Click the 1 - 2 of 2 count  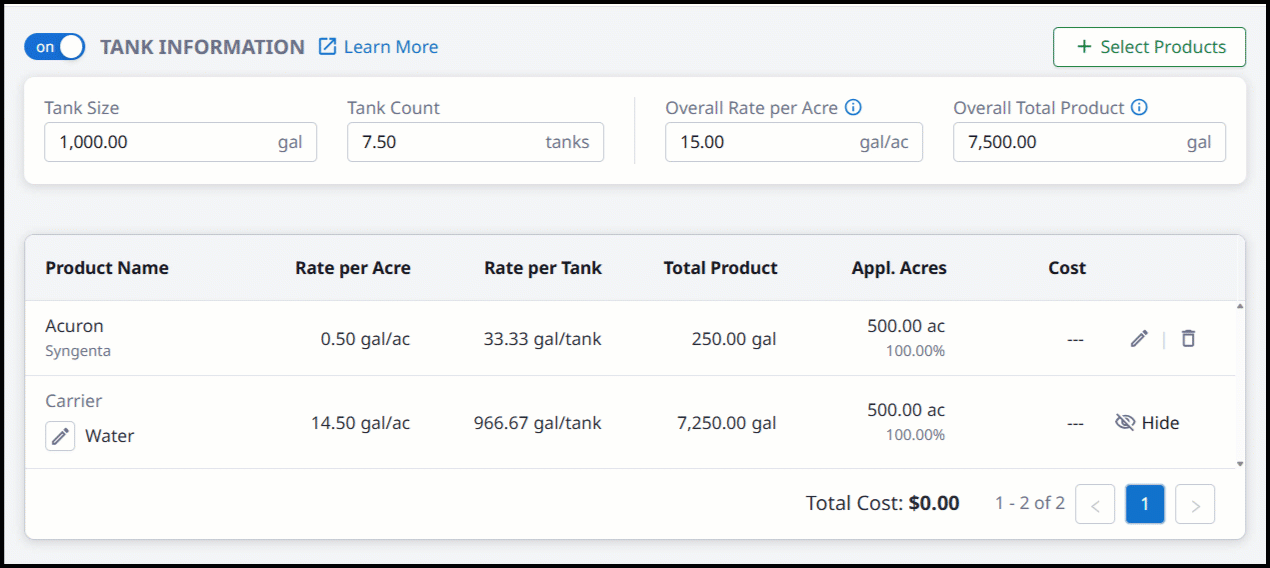(1030, 503)
